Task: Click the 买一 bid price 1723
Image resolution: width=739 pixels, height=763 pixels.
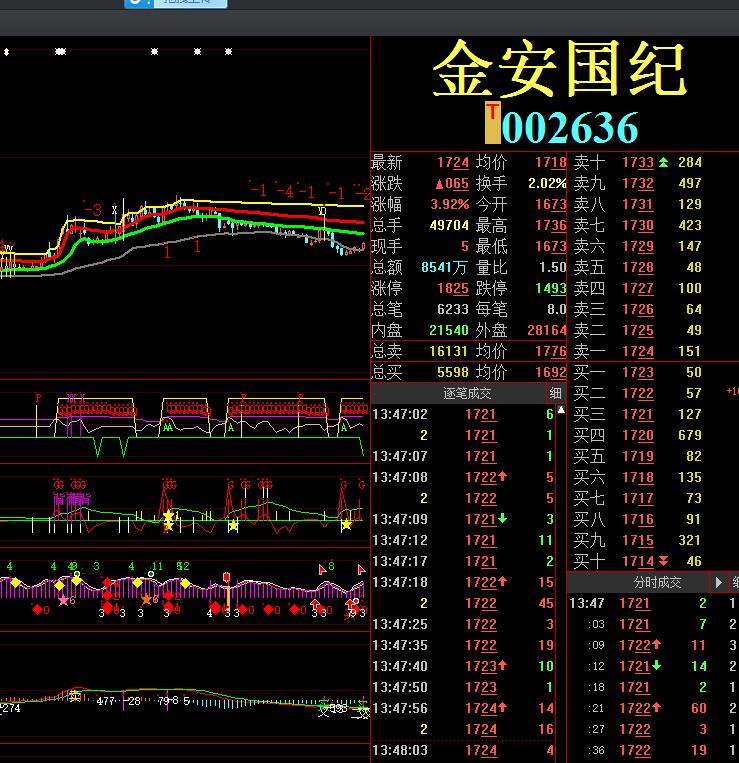Action: (x=638, y=372)
